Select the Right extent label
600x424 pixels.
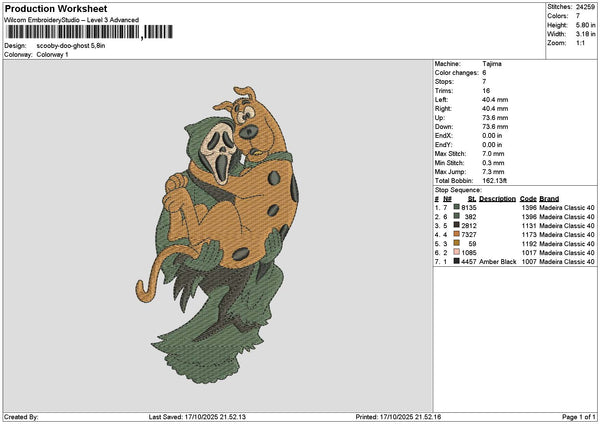point(443,109)
